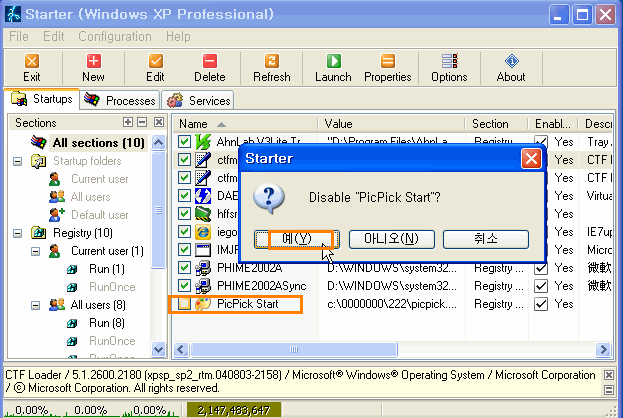Click the Expand all sections plus icon
Image resolution: width=623 pixels, height=418 pixels.
pyautogui.click(x=128, y=122)
